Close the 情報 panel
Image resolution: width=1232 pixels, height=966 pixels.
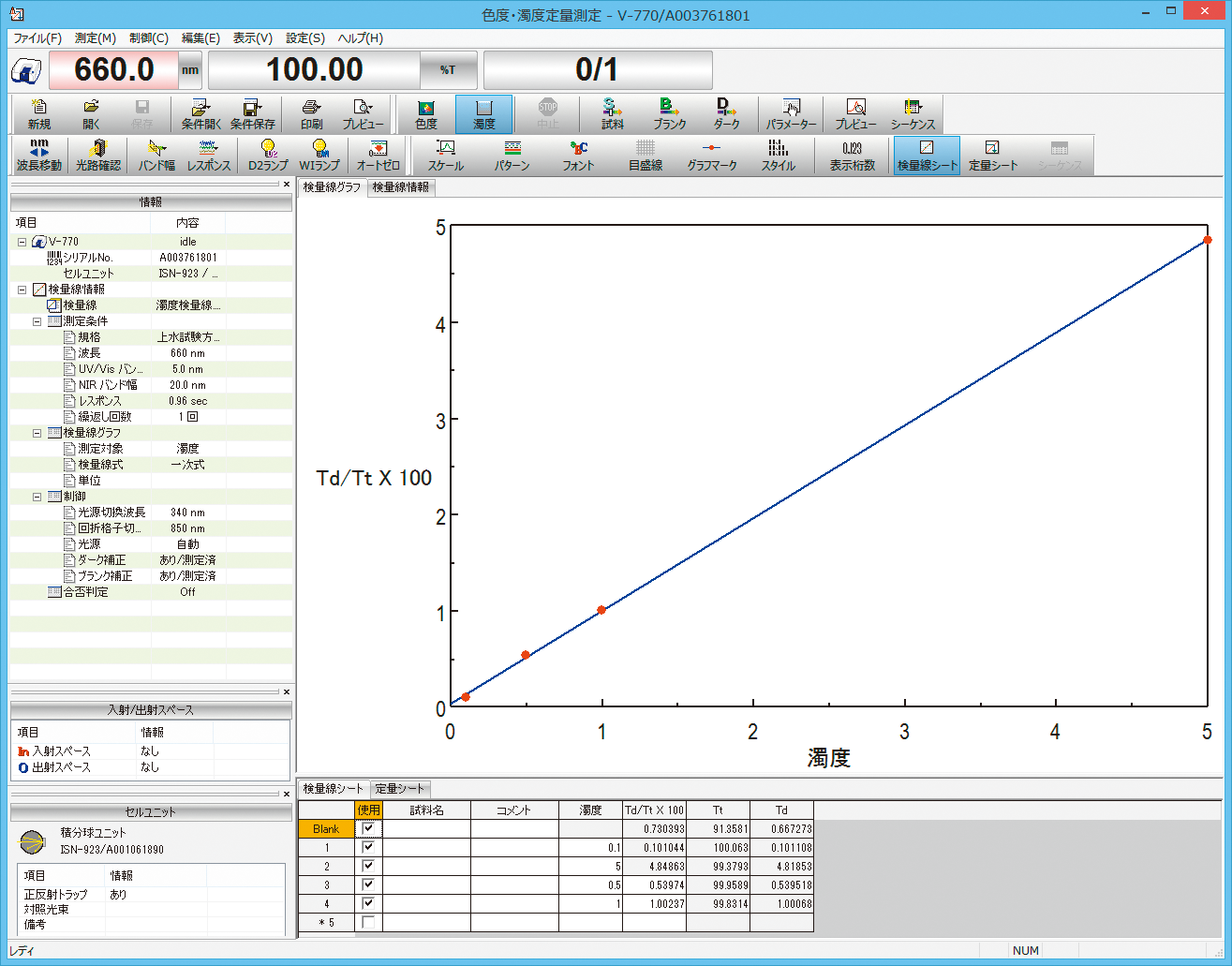coord(287,185)
